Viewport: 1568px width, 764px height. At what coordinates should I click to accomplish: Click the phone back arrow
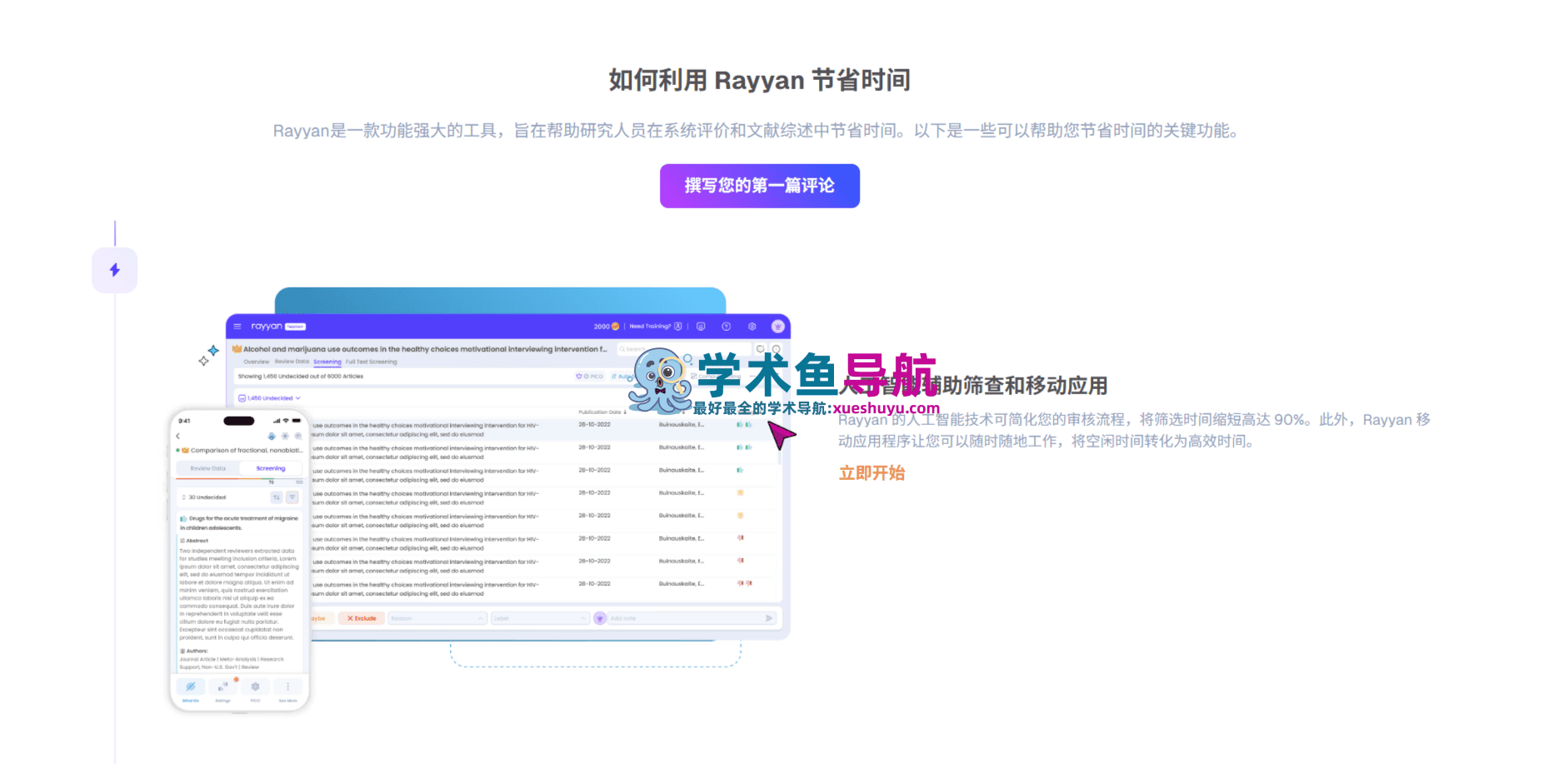(178, 437)
